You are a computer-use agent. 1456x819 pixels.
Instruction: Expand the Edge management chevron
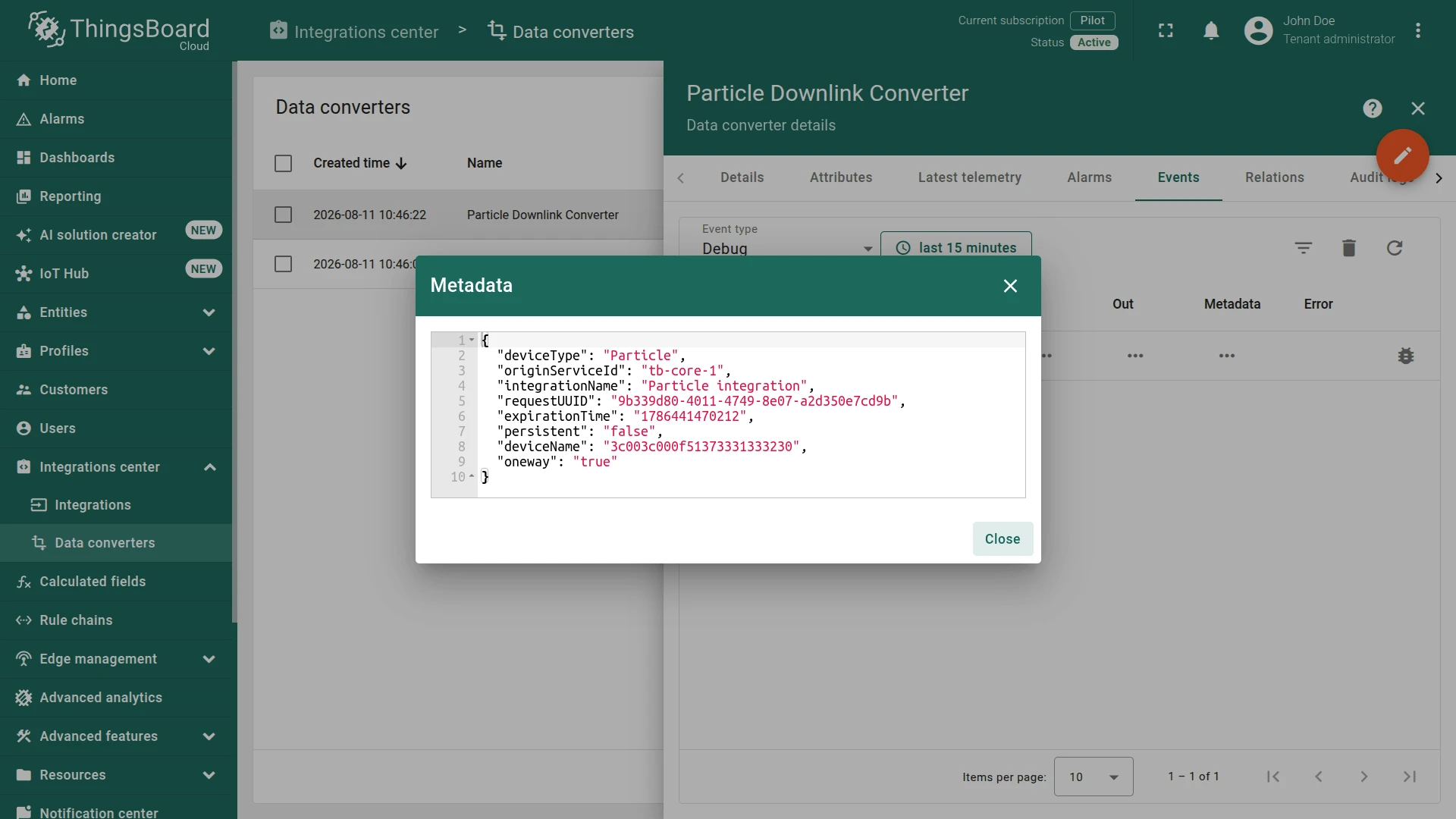[209, 659]
